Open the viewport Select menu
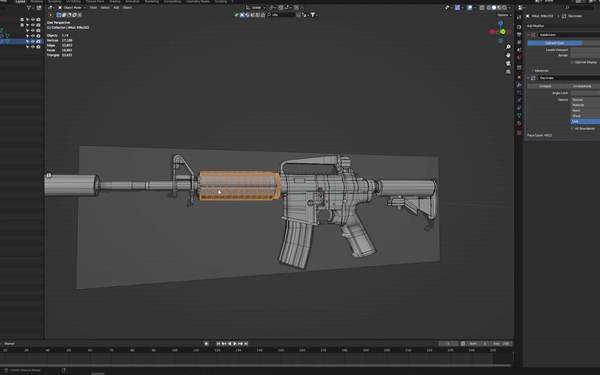Viewport: 600px width, 375px height. [105, 8]
